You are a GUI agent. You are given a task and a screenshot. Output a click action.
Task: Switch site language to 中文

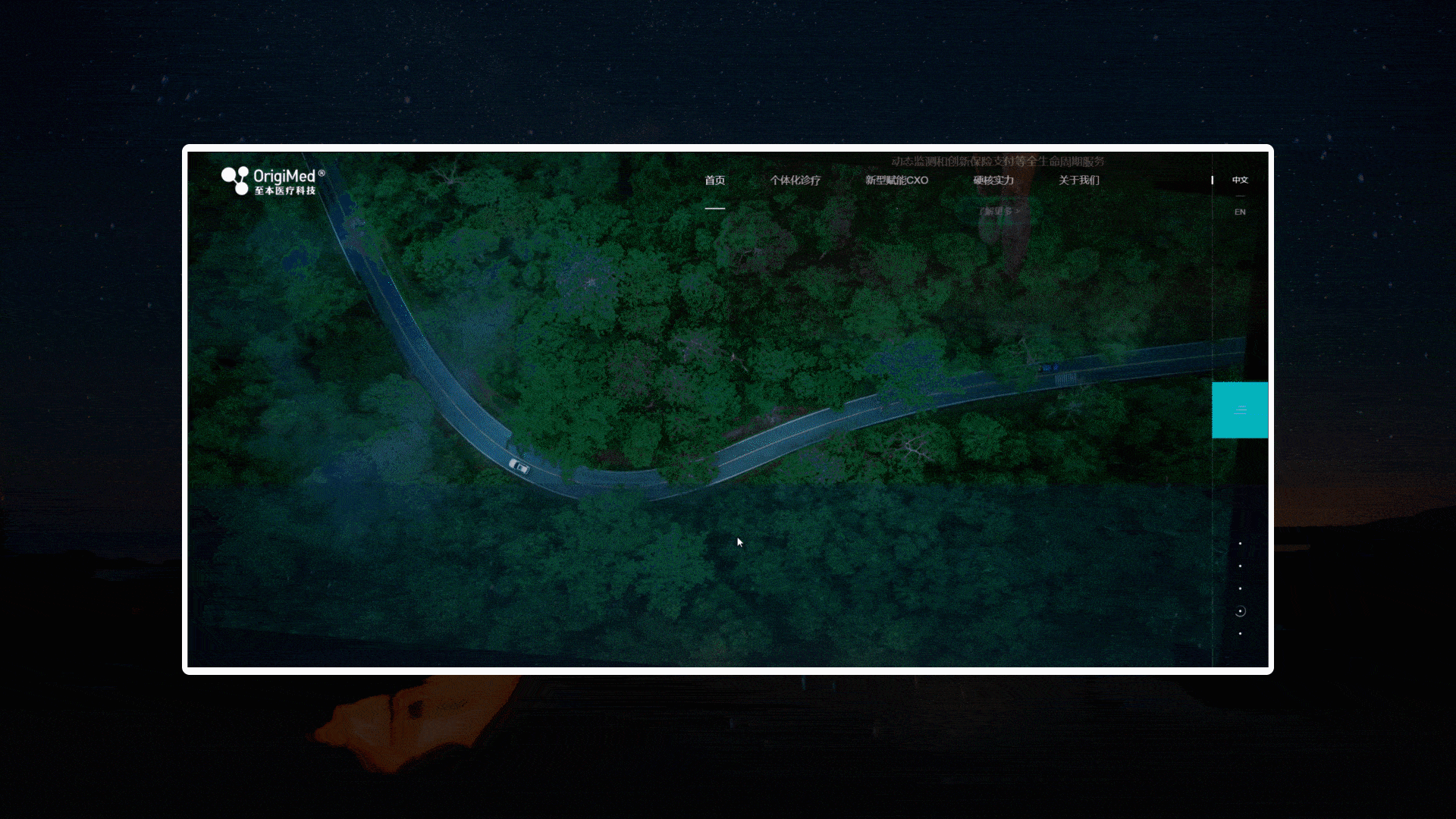tap(1240, 180)
